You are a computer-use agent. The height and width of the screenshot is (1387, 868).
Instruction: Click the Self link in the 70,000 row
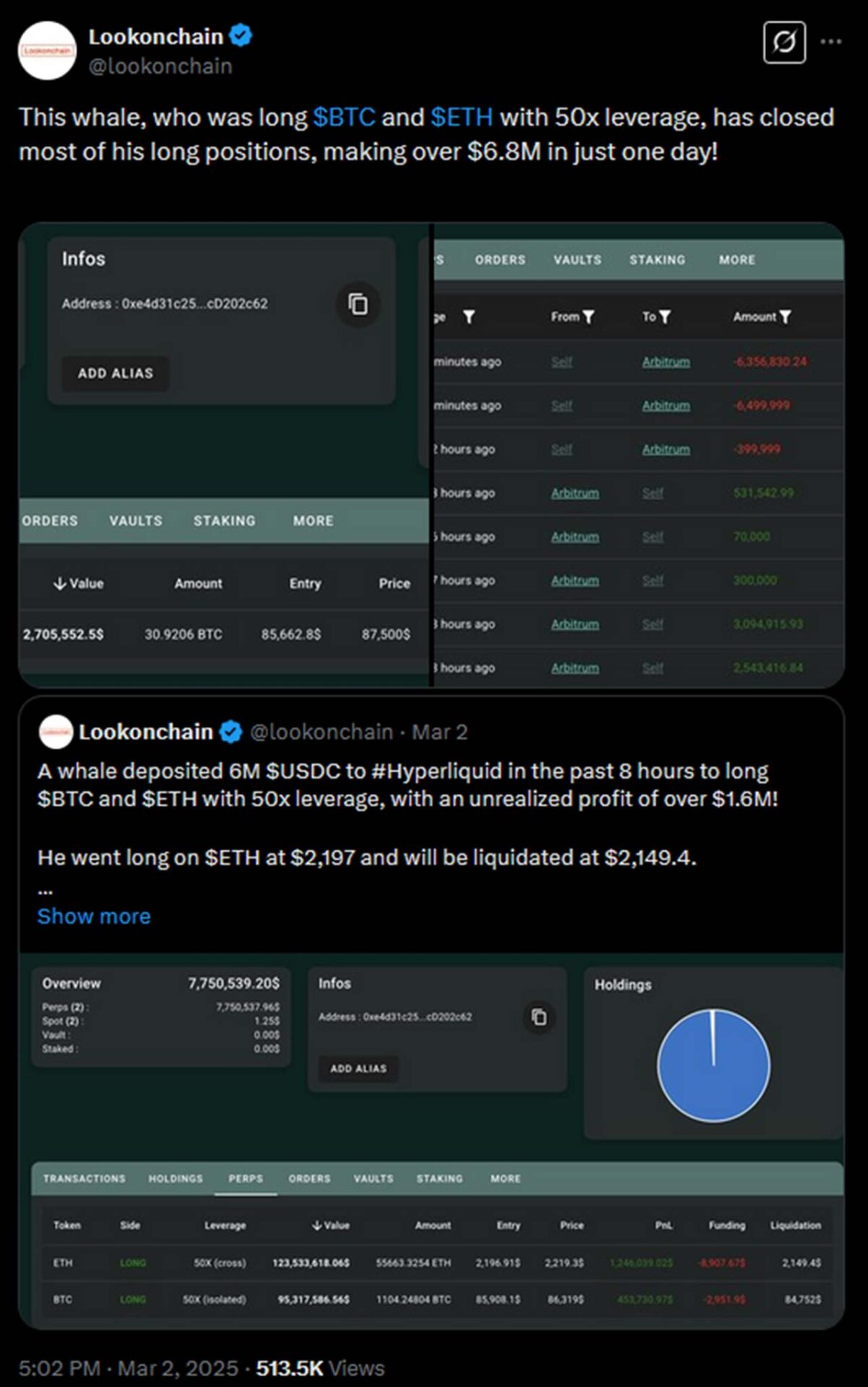pos(653,537)
